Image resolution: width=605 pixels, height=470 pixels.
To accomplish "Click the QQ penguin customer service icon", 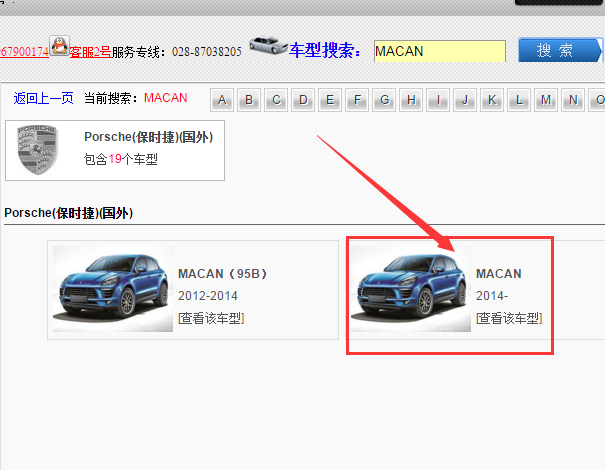I will [59, 46].
